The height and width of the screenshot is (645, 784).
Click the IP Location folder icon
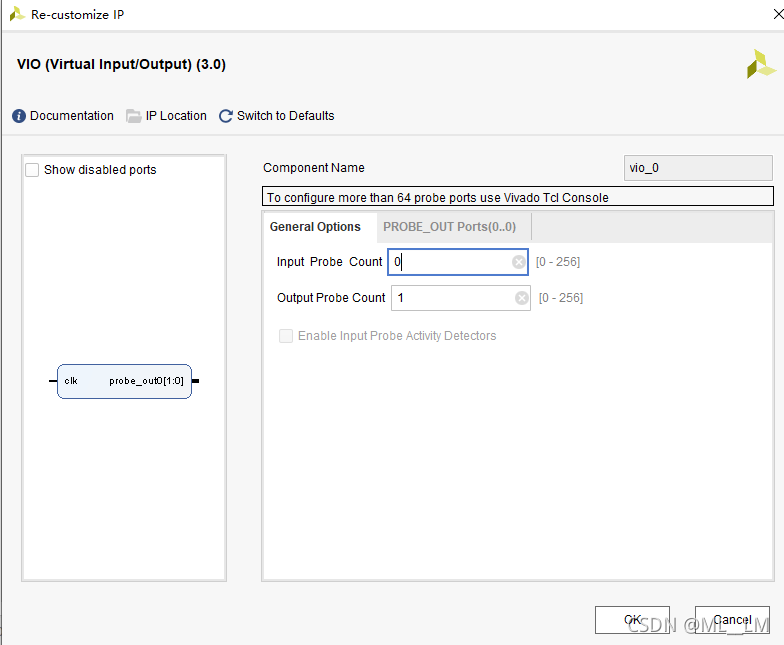[134, 116]
